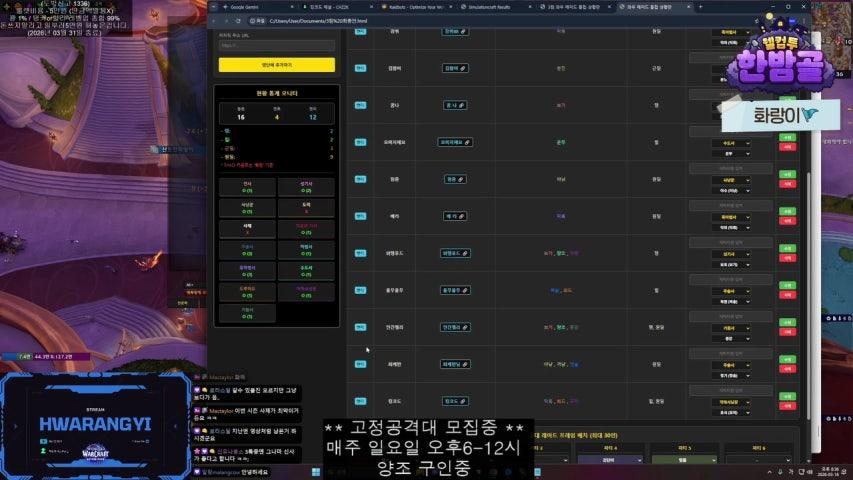
Task: Click the blue badge in the 준나 row
Action: [x=360, y=105]
